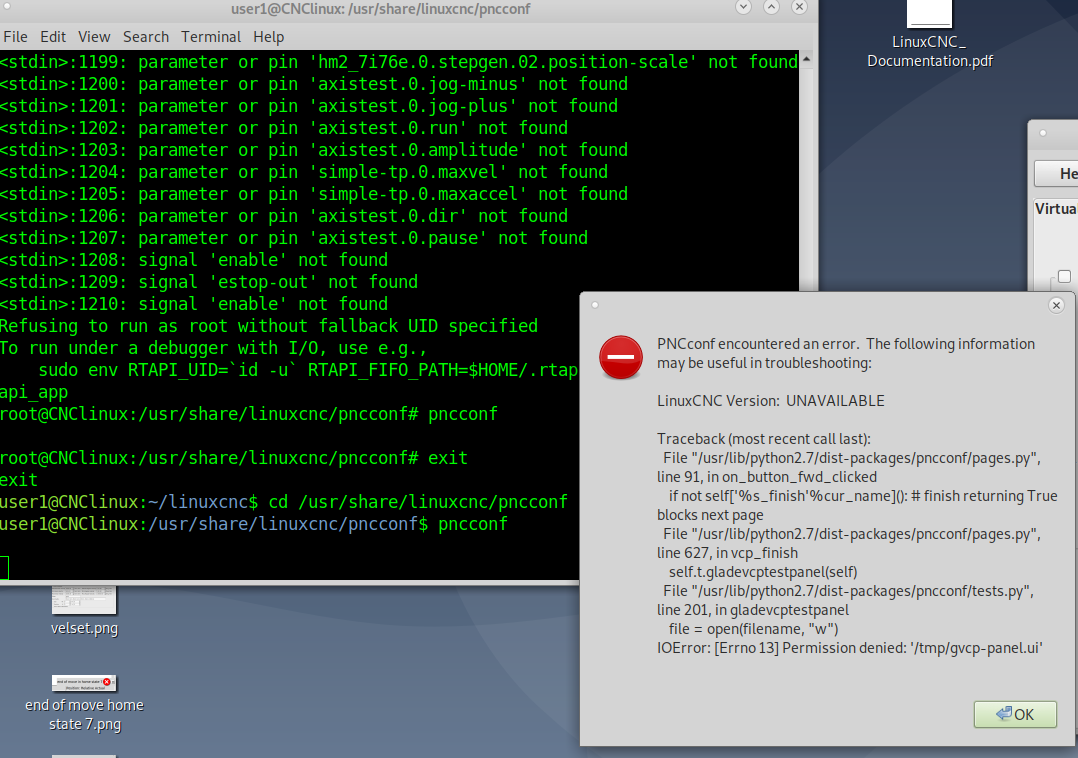Toggle the checkbox in the background window

tap(1064, 276)
